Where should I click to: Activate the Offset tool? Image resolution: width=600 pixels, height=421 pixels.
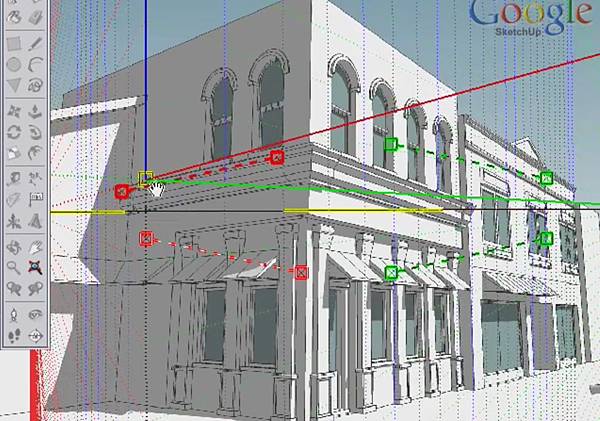pyautogui.click(x=35, y=153)
